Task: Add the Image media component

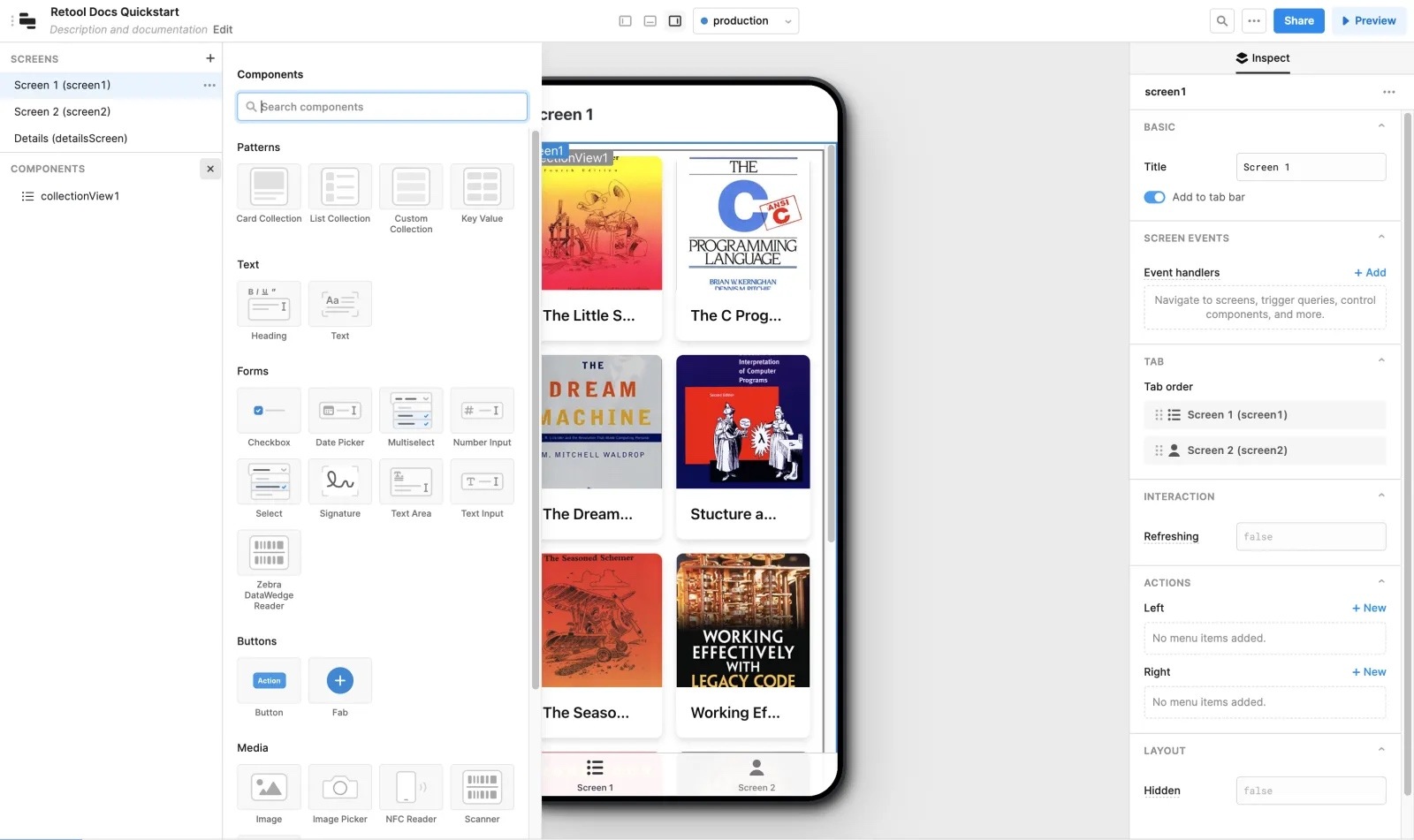Action: pos(269,787)
